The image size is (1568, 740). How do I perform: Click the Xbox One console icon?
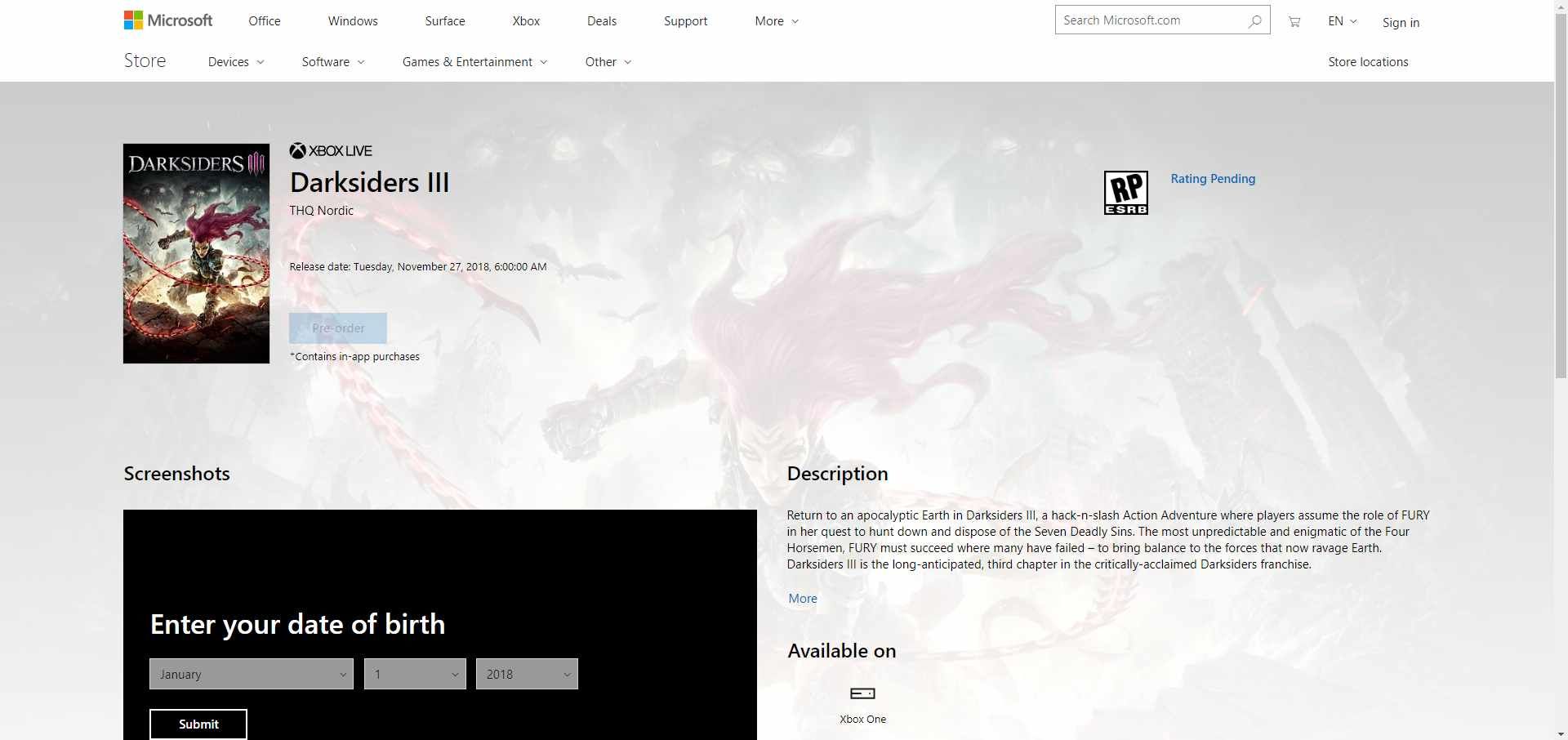(862, 693)
